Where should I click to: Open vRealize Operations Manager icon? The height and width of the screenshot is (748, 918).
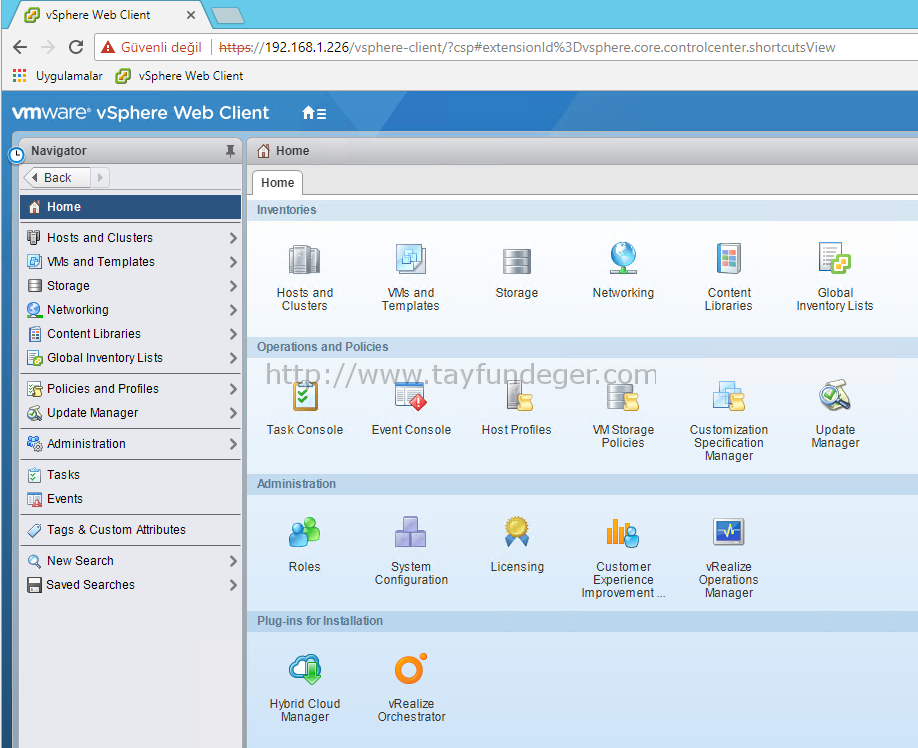pyautogui.click(x=728, y=532)
